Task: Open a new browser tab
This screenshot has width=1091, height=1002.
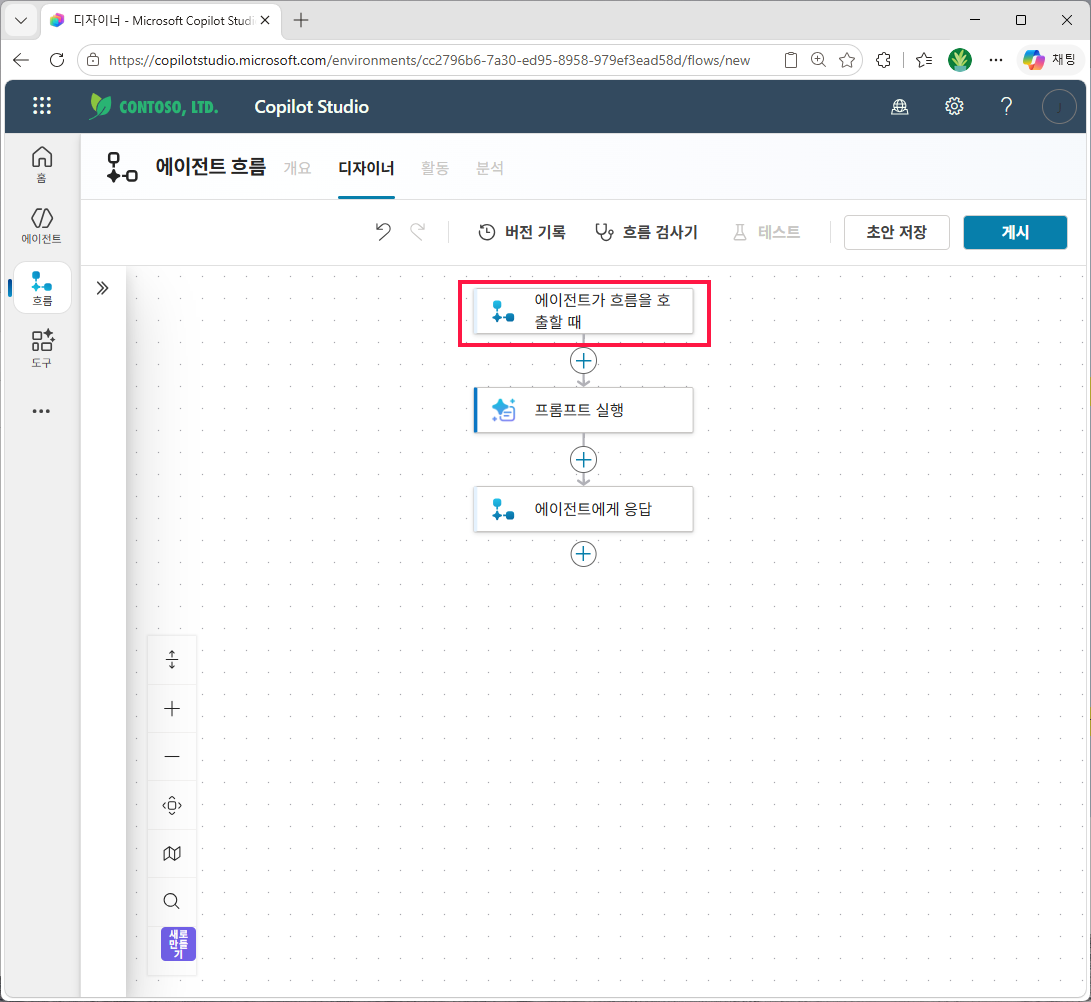Action: coord(301,20)
